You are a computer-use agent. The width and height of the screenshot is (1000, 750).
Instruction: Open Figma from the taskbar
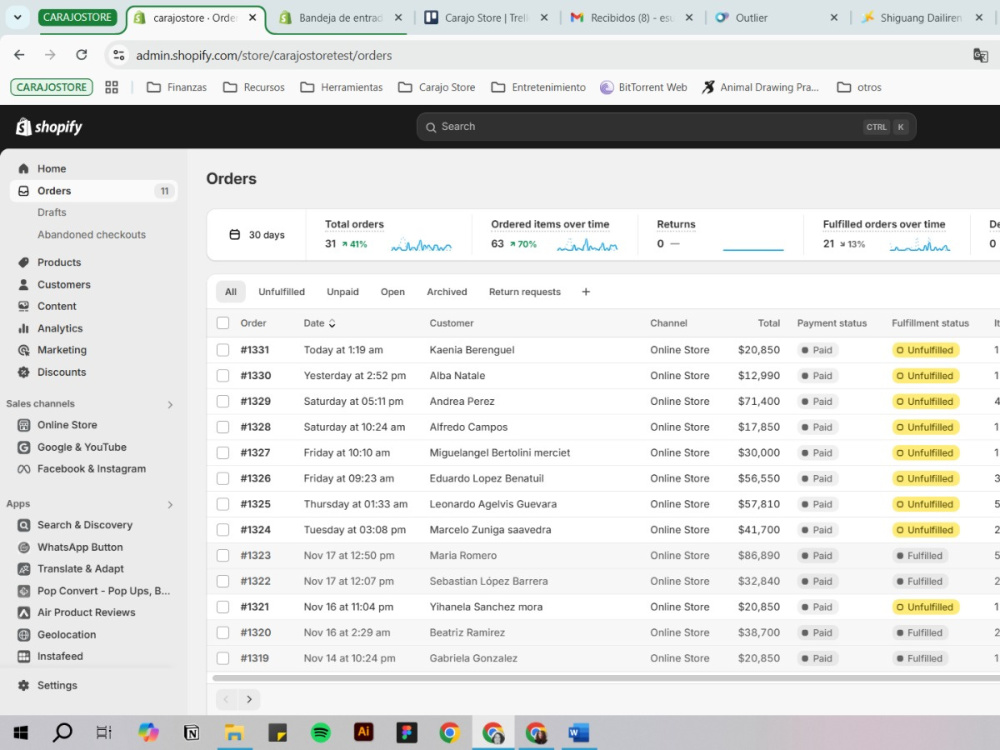(406, 732)
